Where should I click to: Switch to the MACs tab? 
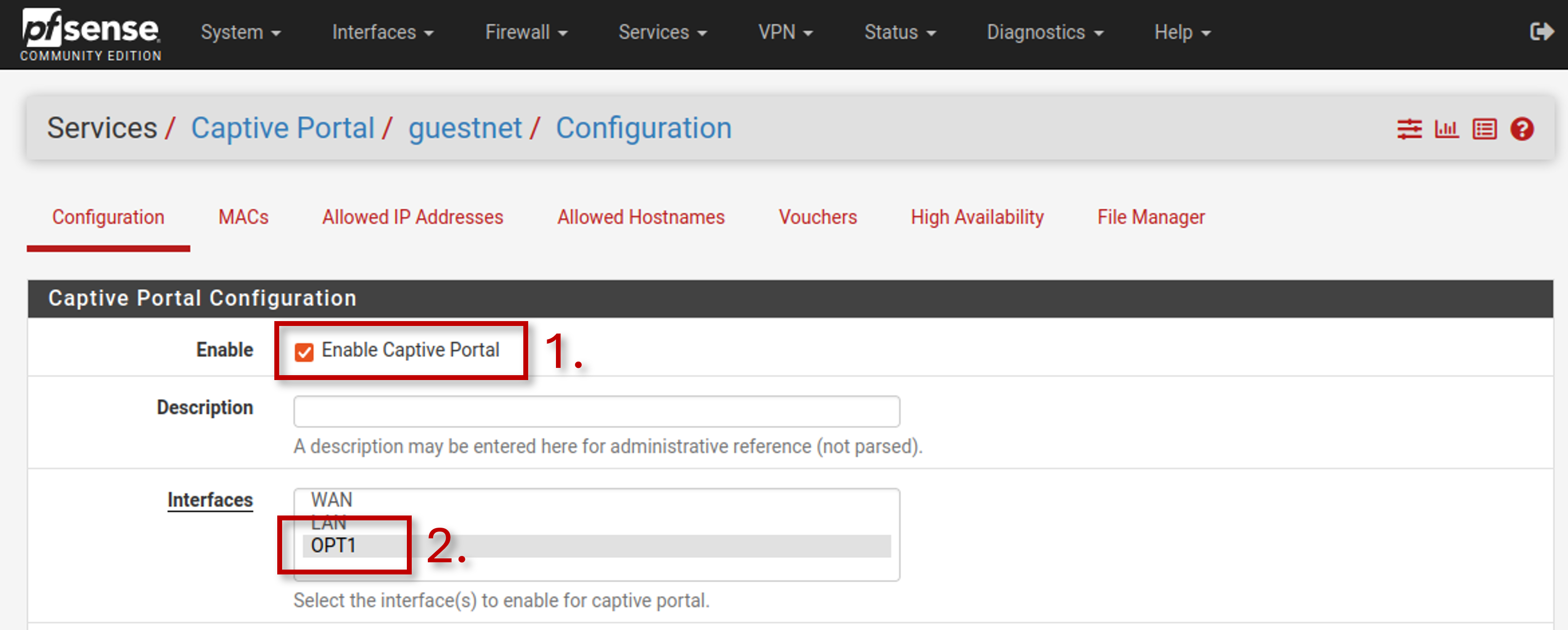[x=244, y=217]
